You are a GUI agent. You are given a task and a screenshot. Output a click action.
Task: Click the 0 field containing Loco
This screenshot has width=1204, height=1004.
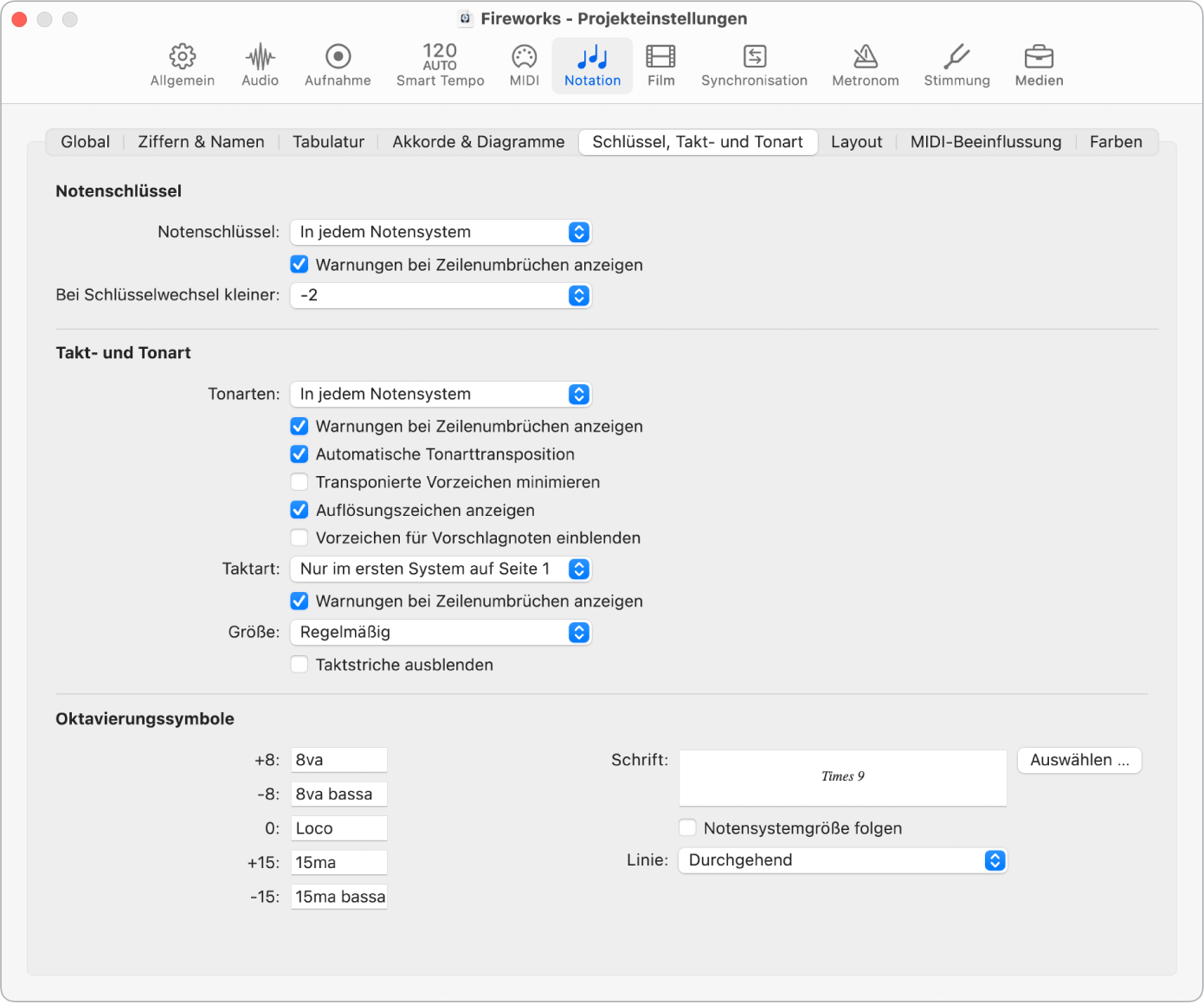339,828
